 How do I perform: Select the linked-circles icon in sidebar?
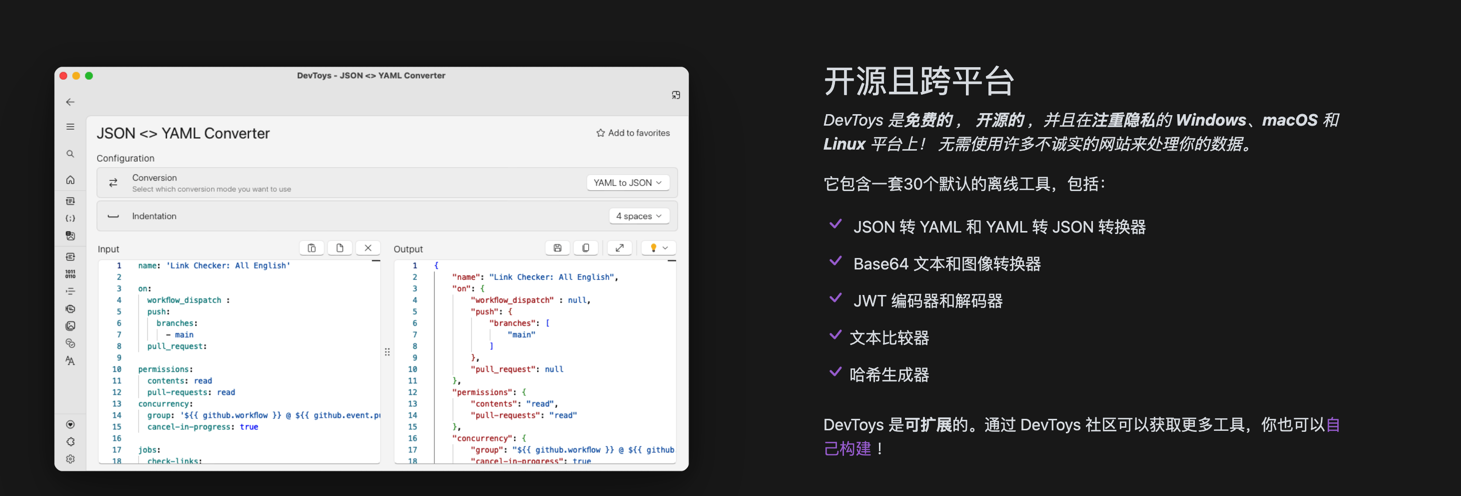point(70,343)
